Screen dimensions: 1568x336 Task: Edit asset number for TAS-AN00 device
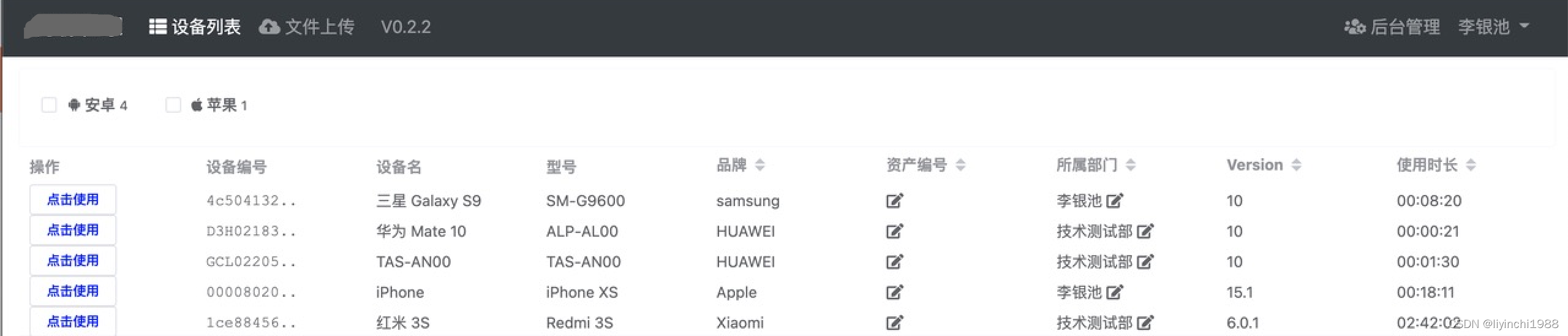click(x=894, y=262)
